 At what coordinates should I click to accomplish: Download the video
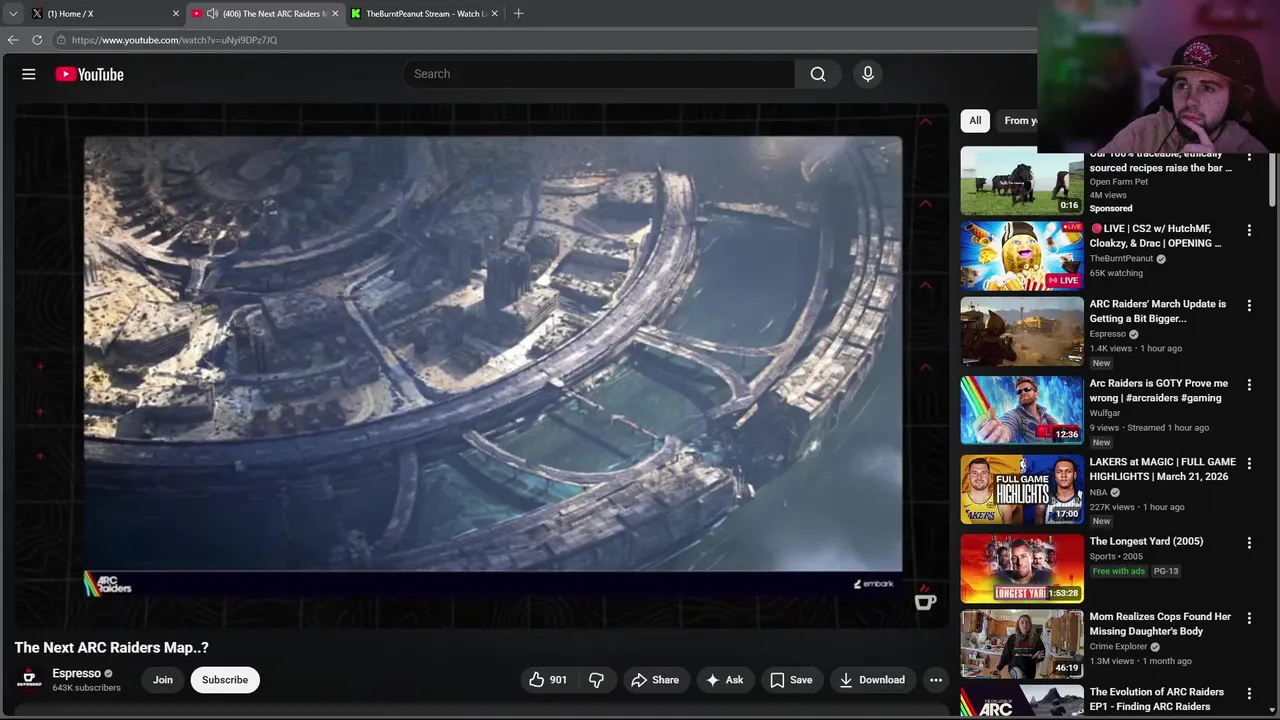click(x=872, y=680)
